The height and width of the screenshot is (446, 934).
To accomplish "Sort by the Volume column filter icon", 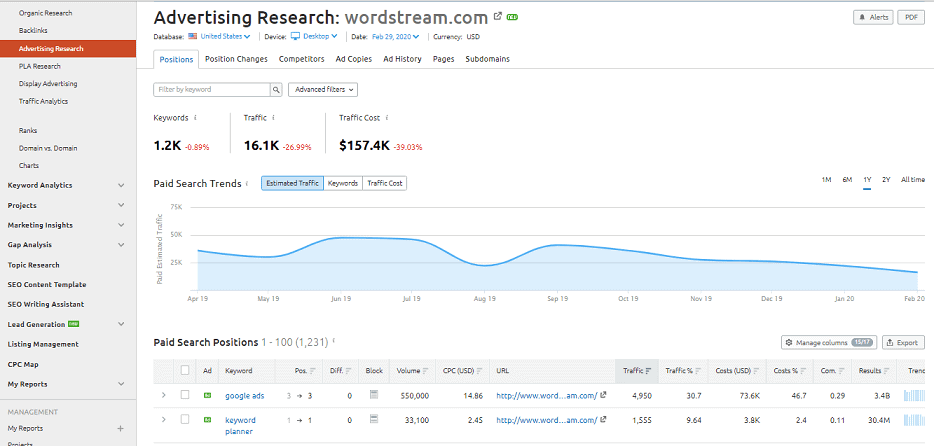I will click(x=426, y=371).
